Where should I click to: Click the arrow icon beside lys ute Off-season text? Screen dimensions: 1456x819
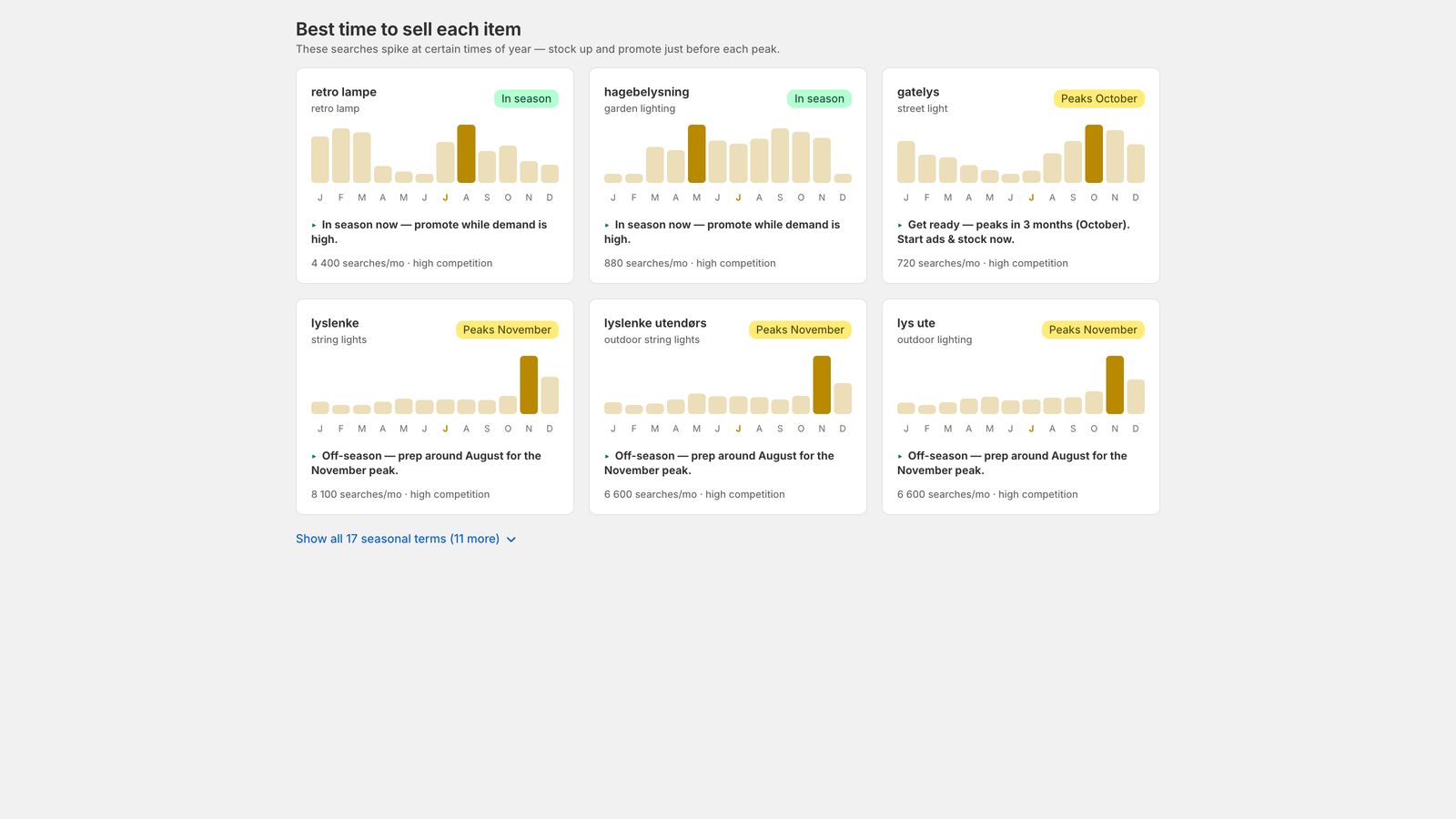(900, 456)
